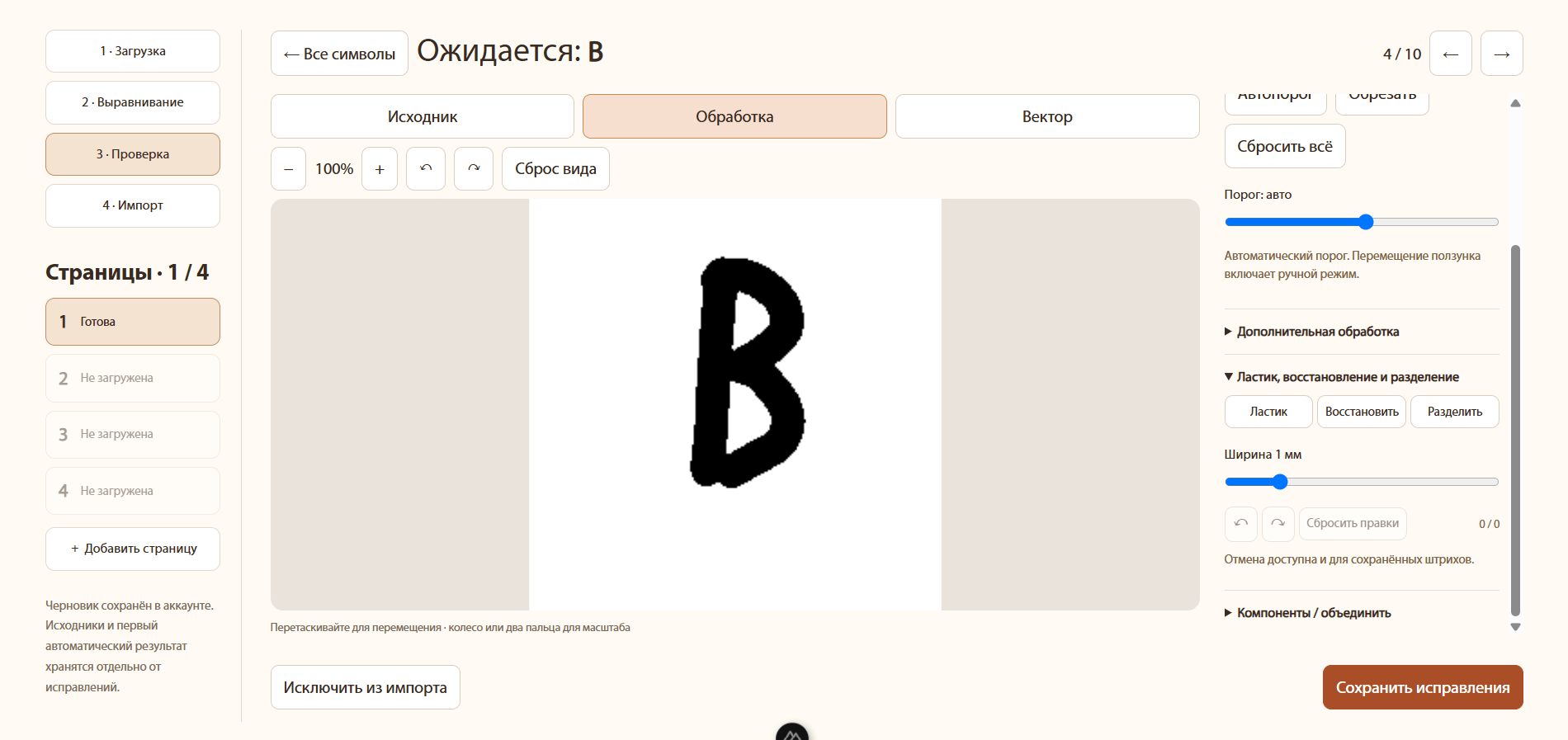
Task: Select page 2 Не загружена
Action: 133,378
